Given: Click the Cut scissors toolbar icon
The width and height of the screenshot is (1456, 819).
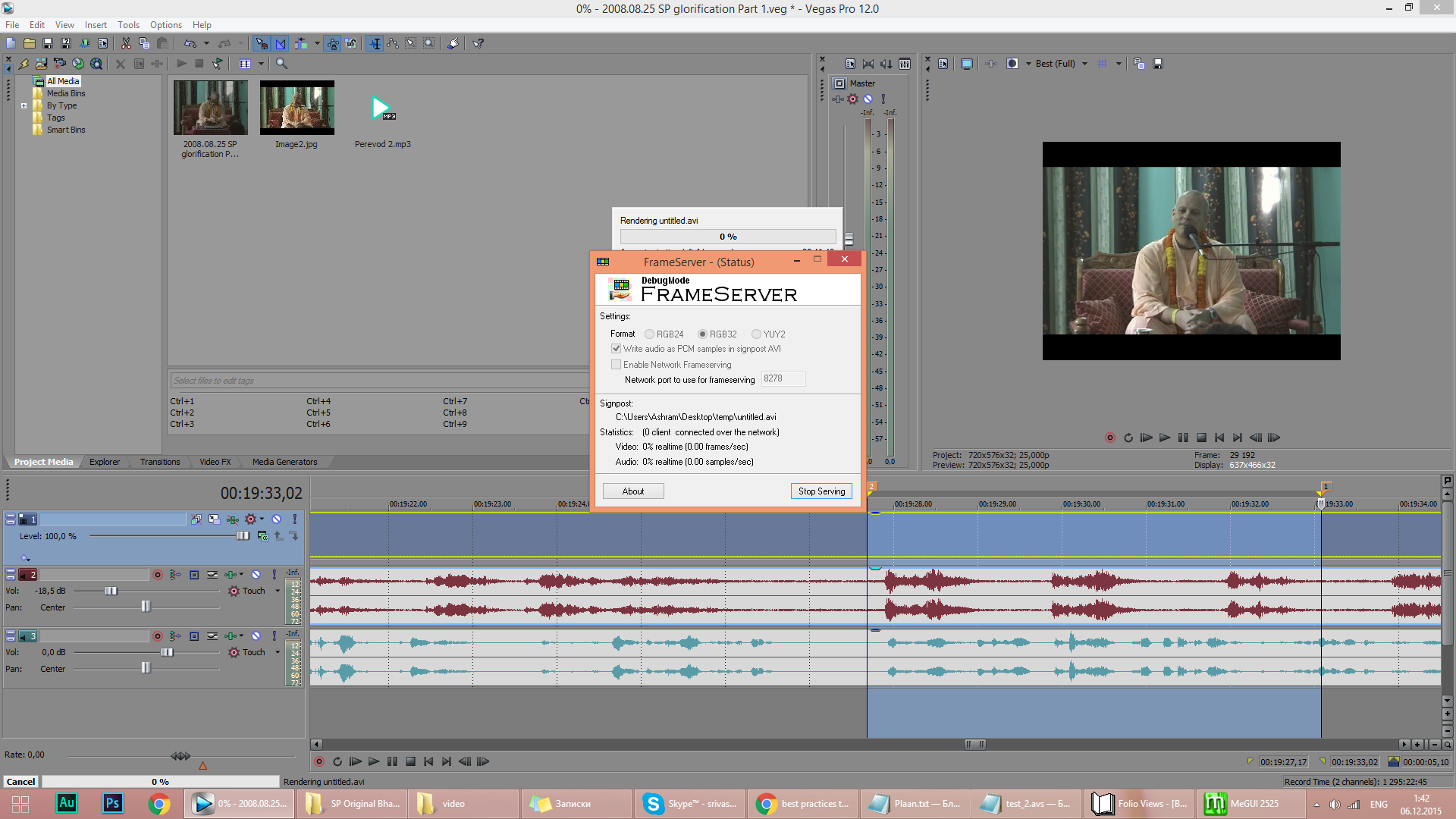Looking at the screenshot, I should (126, 44).
